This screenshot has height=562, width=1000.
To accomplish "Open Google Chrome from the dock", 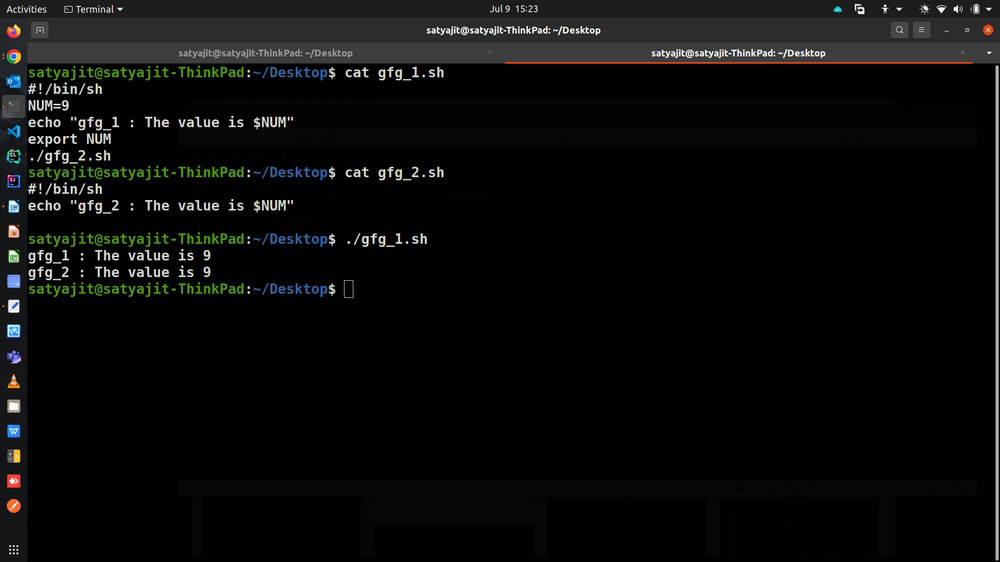I will (x=13, y=56).
